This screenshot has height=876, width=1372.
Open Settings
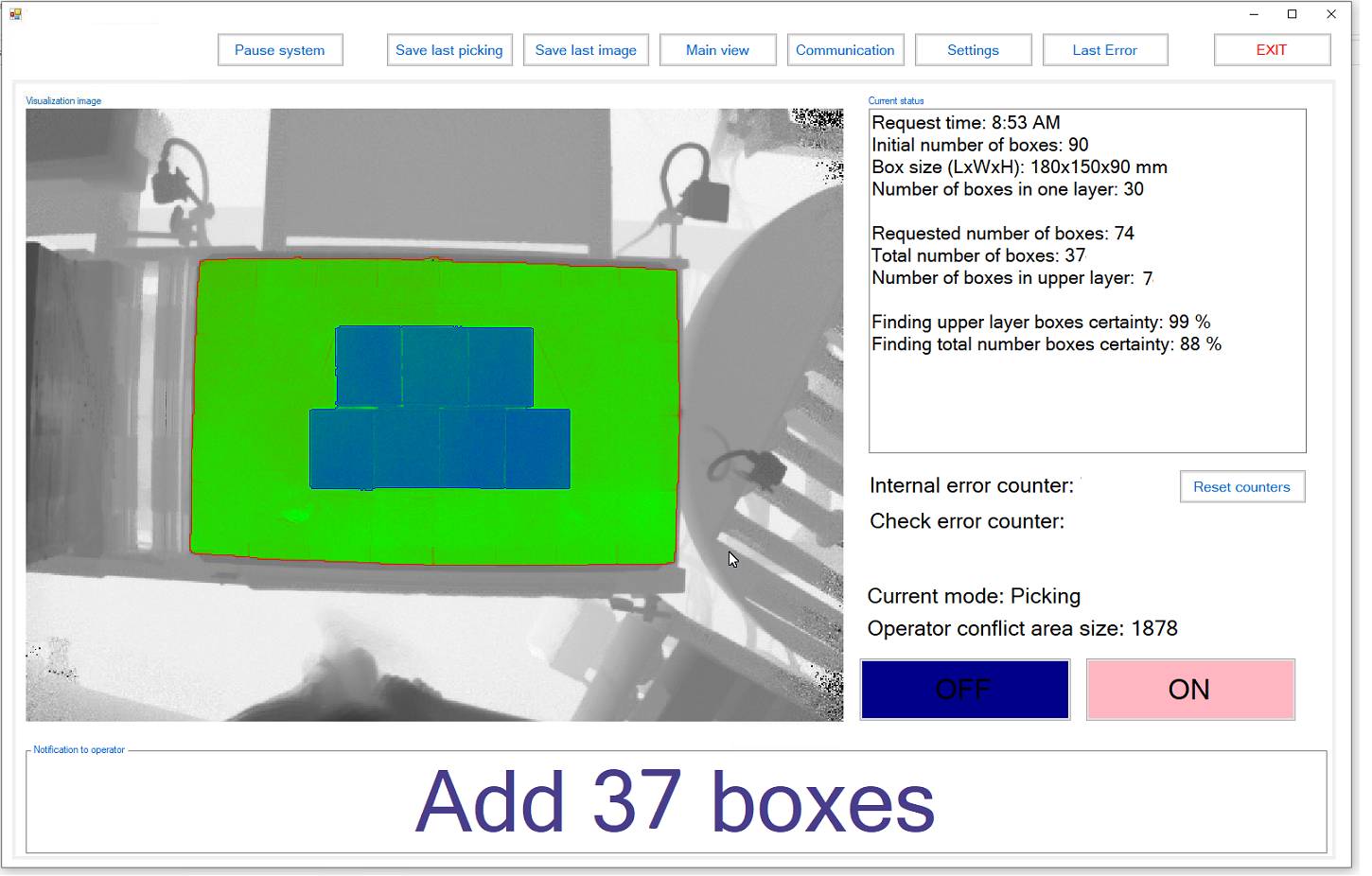(973, 50)
